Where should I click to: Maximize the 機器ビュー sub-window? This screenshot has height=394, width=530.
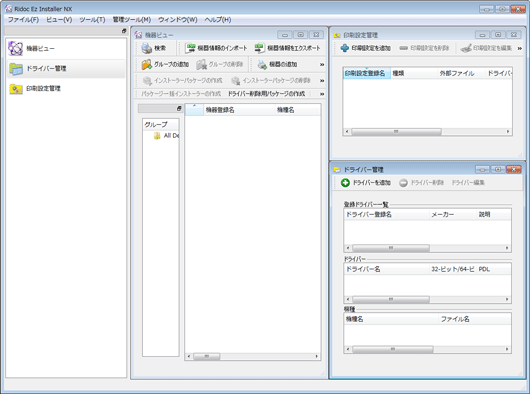(x=300, y=34)
